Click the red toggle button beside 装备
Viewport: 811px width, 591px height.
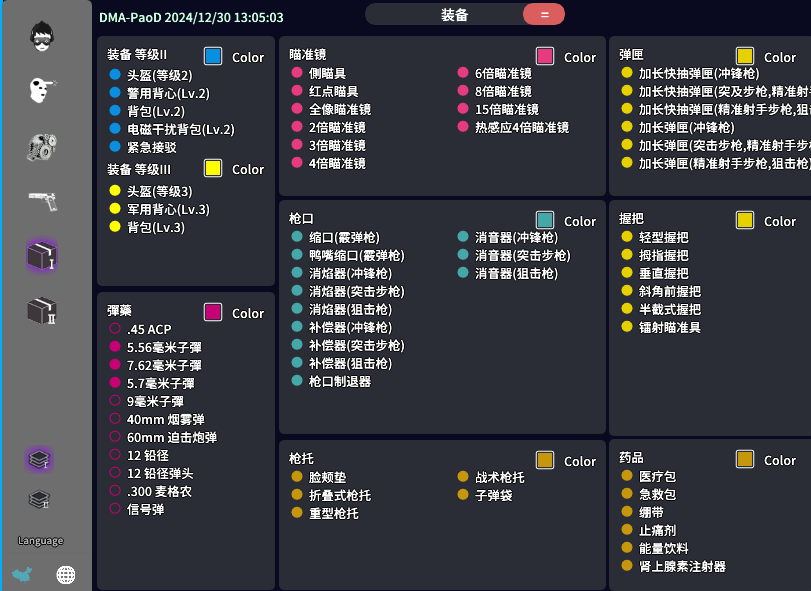(544, 14)
